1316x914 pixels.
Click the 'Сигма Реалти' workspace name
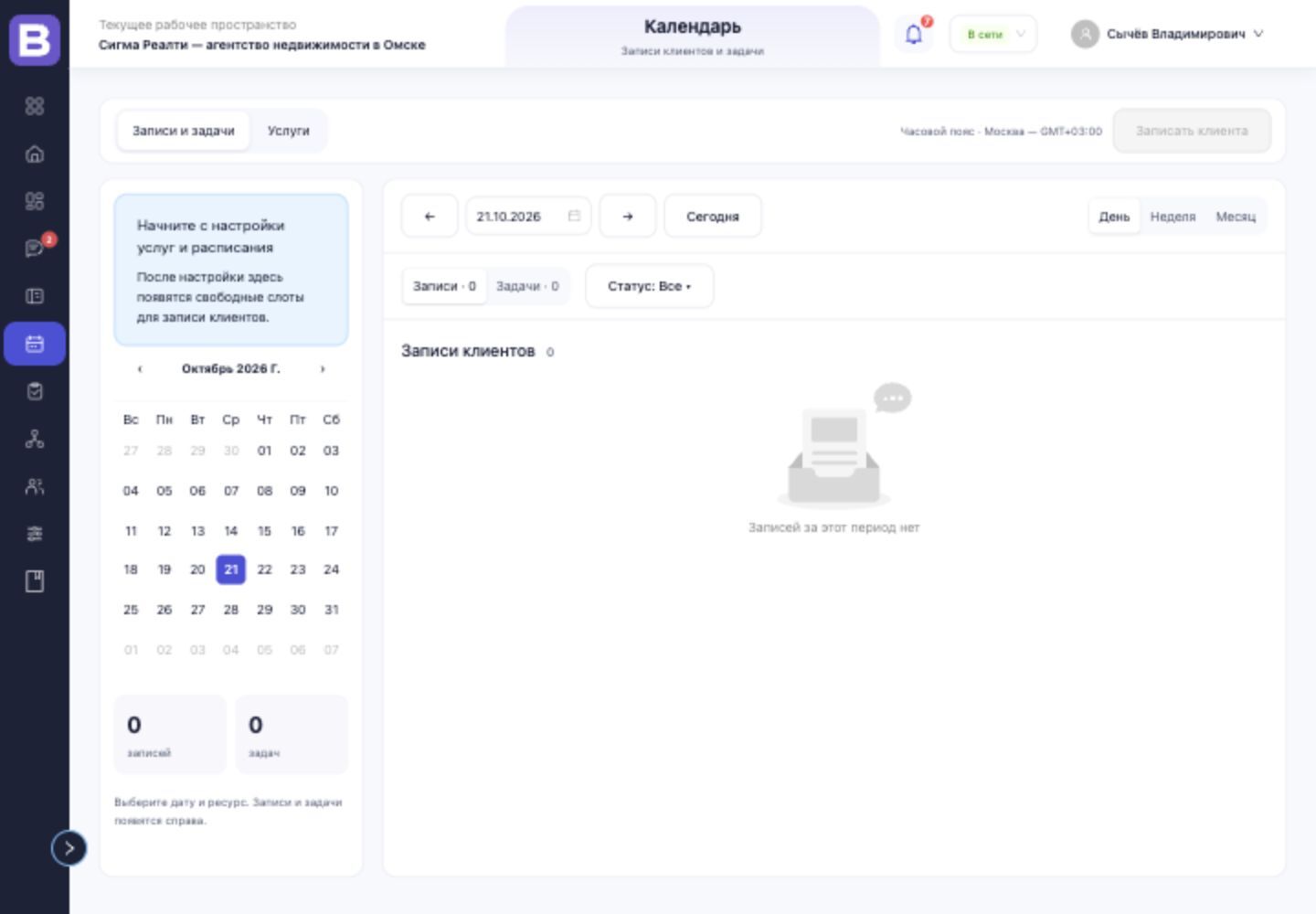tap(262, 45)
